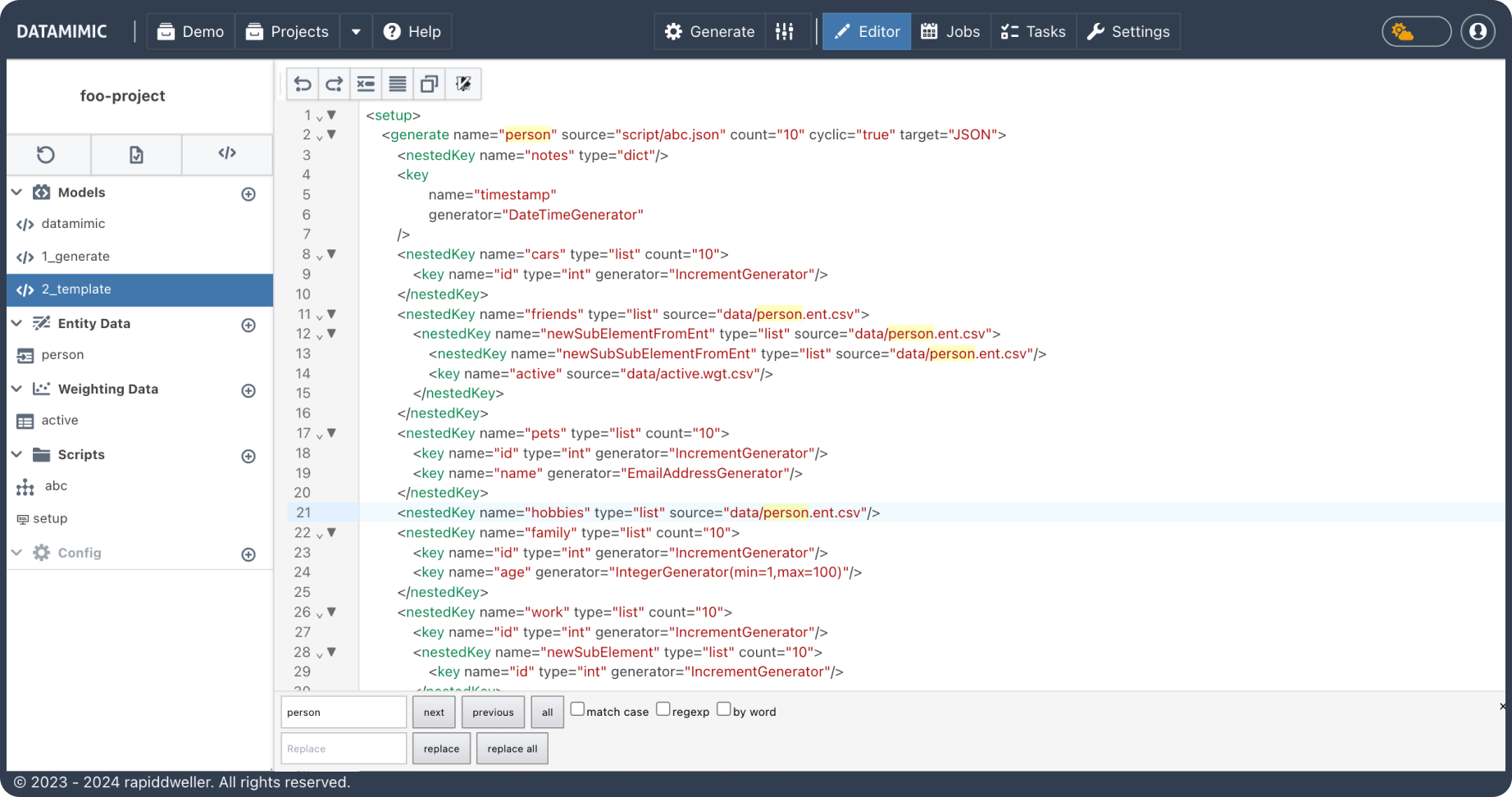The height and width of the screenshot is (797, 1512).
Task: Click into the Replace text field
Action: click(344, 749)
